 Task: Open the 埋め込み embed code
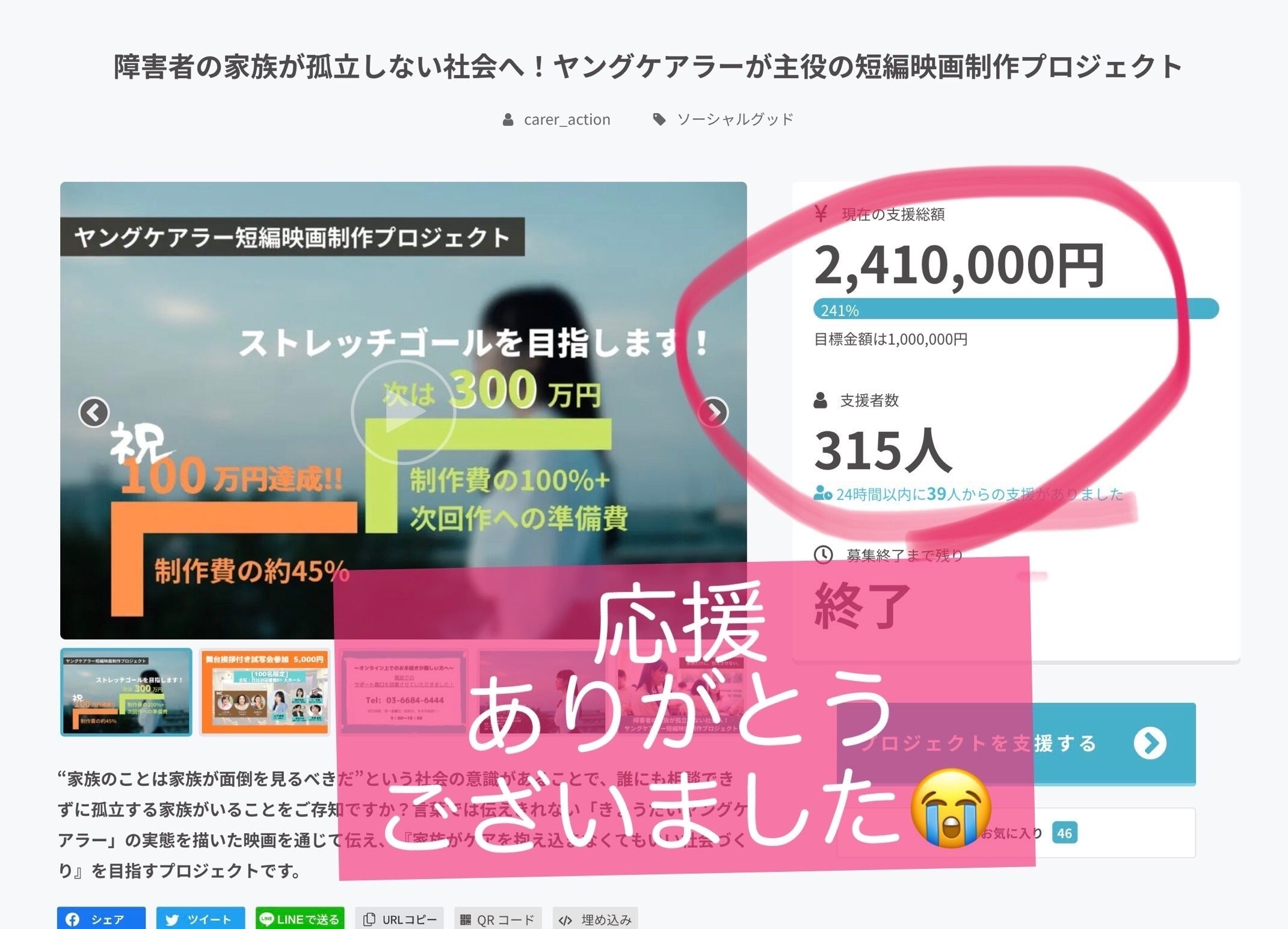pyautogui.click(x=595, y=919)
